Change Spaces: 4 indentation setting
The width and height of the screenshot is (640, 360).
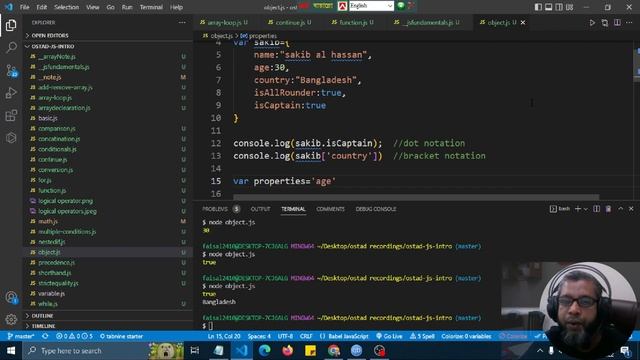259,336
